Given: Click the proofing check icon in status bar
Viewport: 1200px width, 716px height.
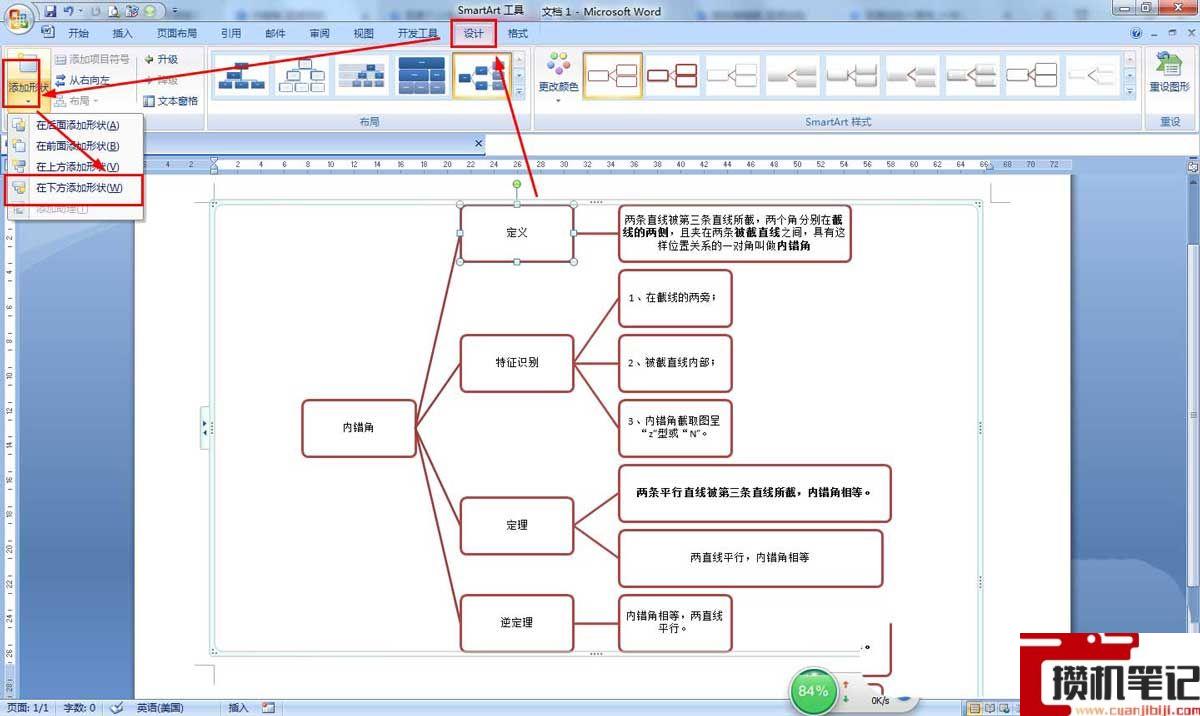Looking at the screenshot, I should (x=116, y=708).
